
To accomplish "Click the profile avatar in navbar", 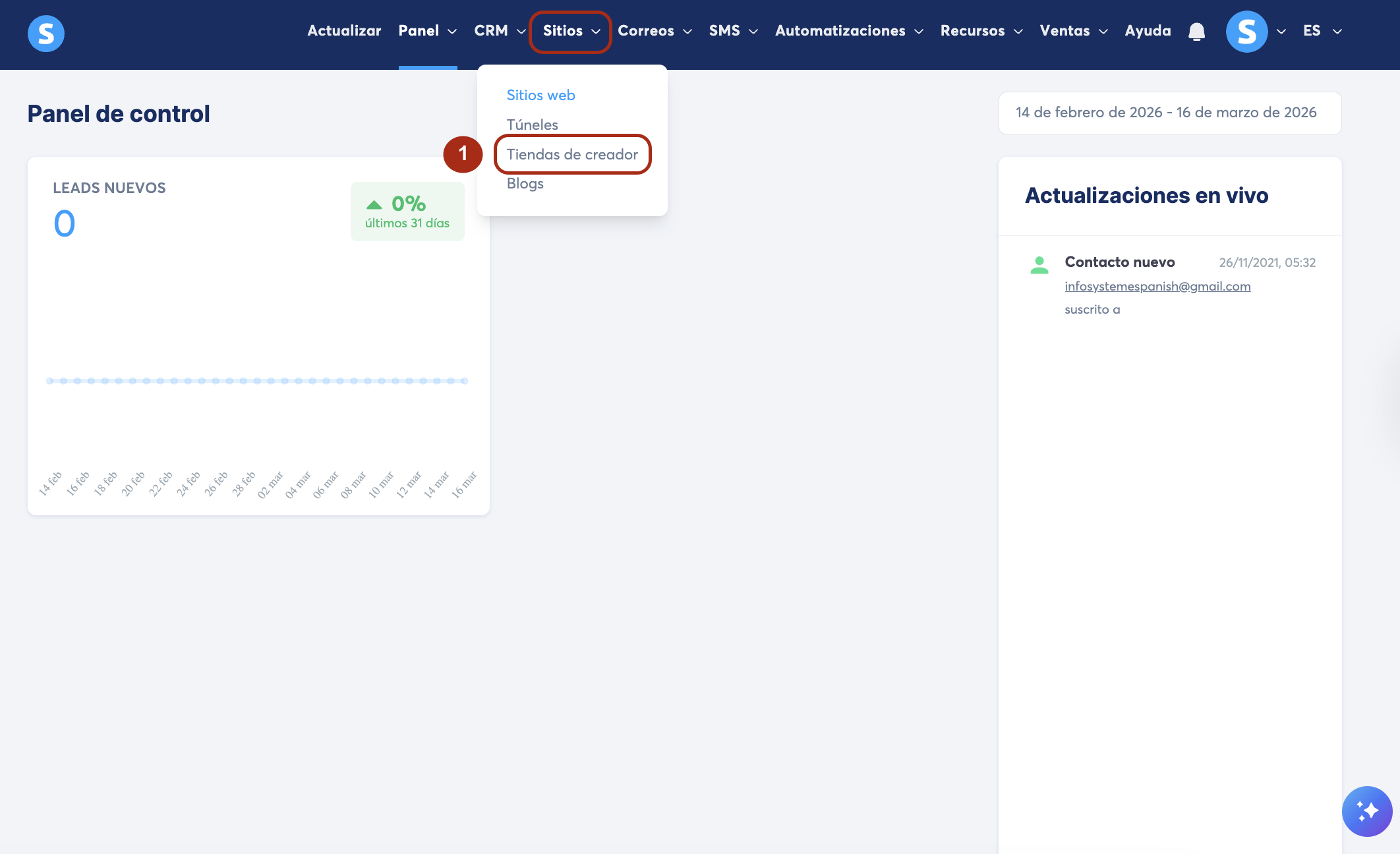I will click(x=1246, y=32).
